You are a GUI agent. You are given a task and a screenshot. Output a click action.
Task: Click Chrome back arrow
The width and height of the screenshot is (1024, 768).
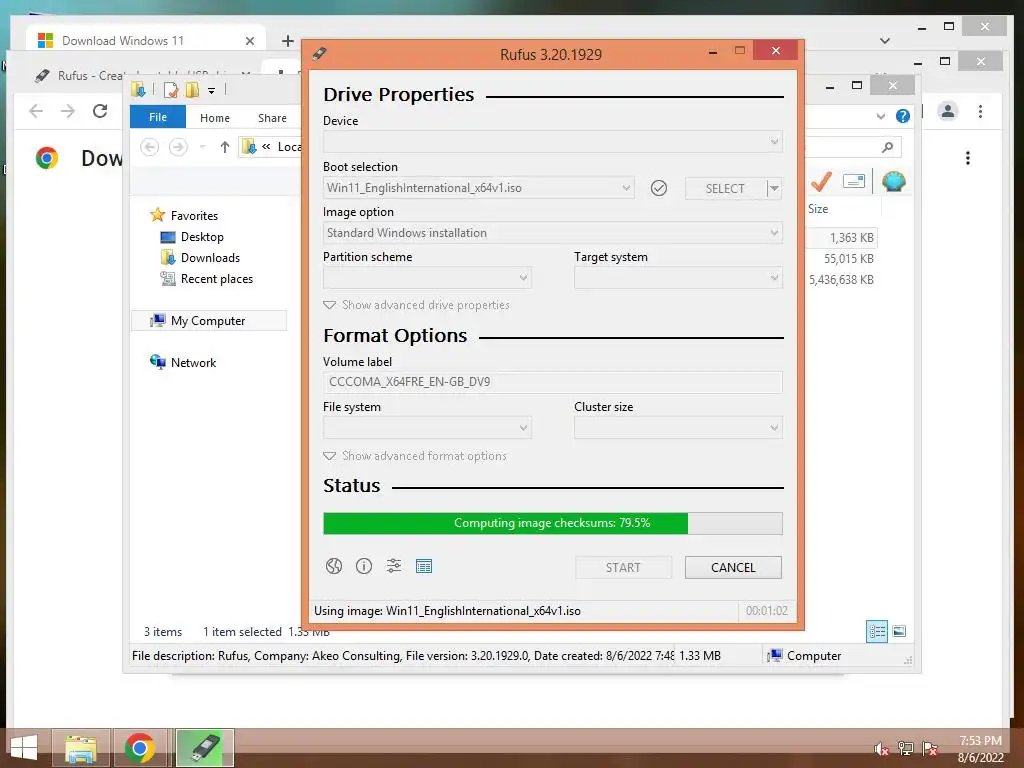(37, 111)
